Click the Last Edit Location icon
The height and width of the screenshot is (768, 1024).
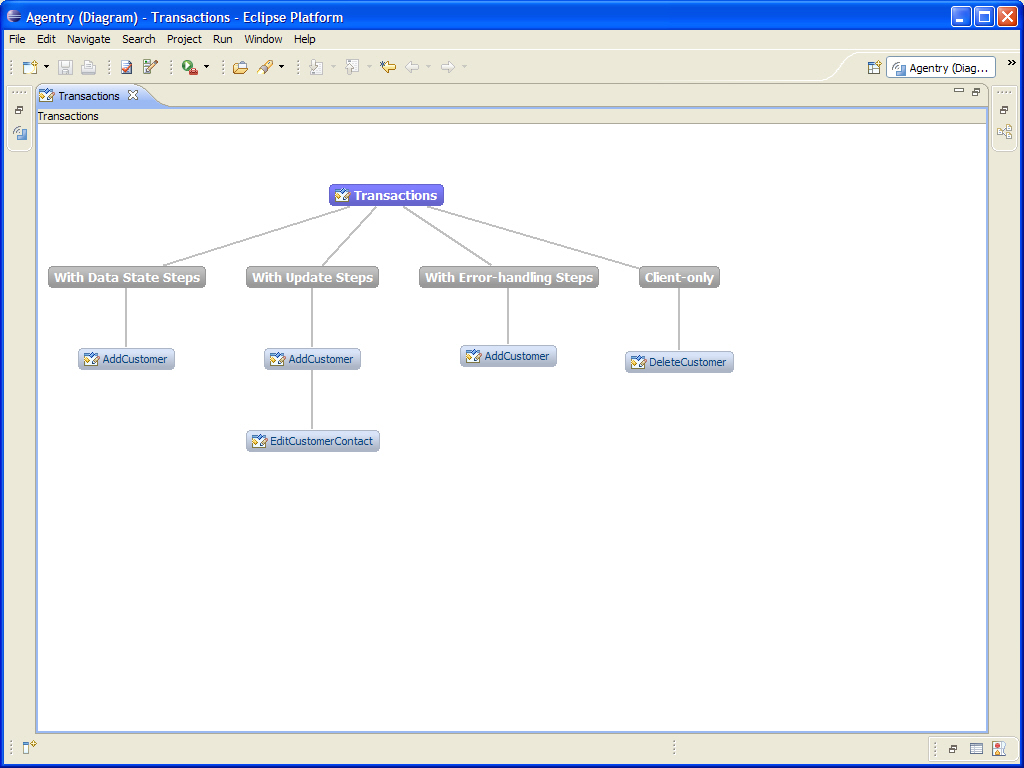(x=388, y=67)
